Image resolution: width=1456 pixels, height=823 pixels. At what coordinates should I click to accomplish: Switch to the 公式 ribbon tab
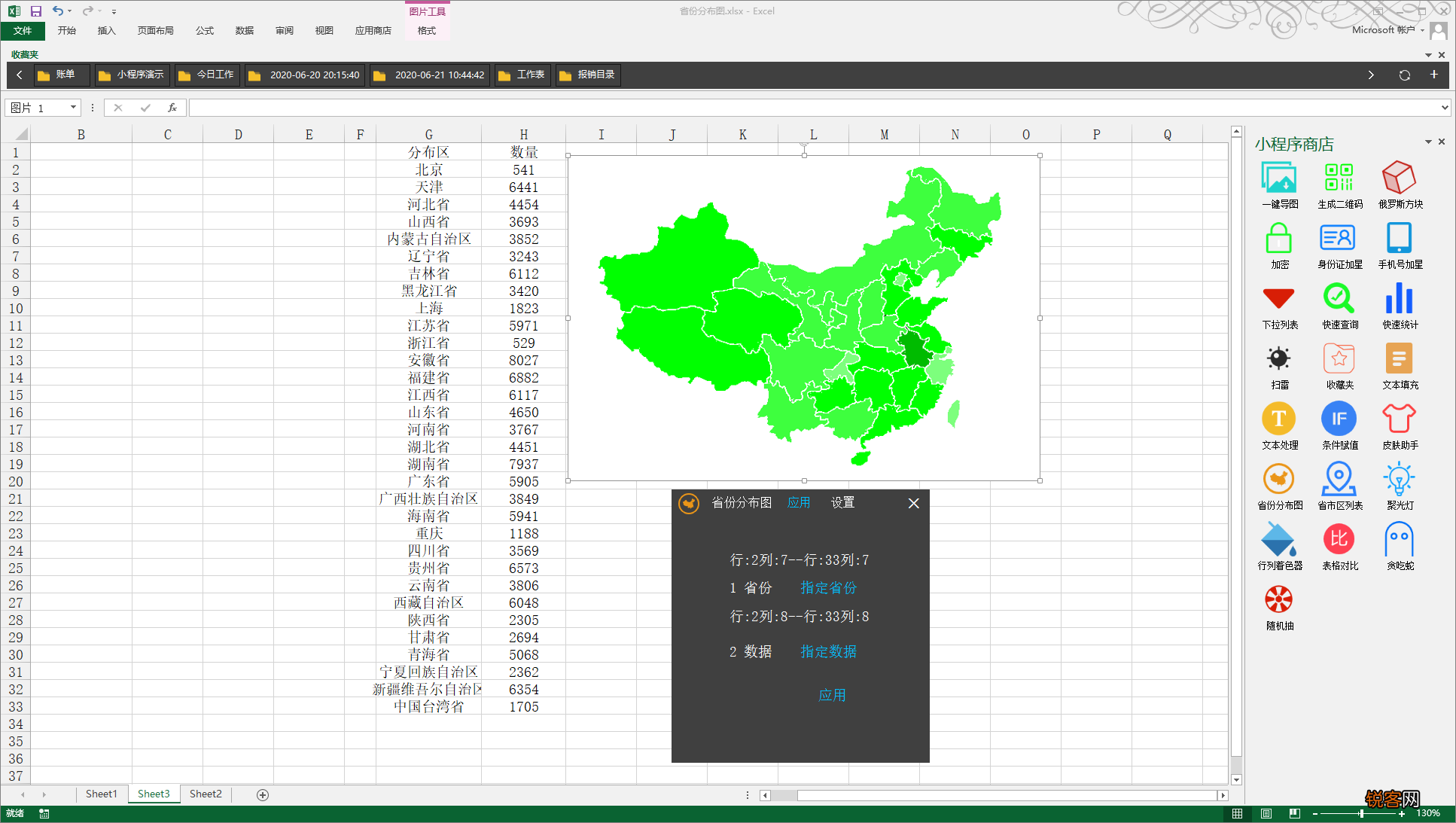coord(205,31)
